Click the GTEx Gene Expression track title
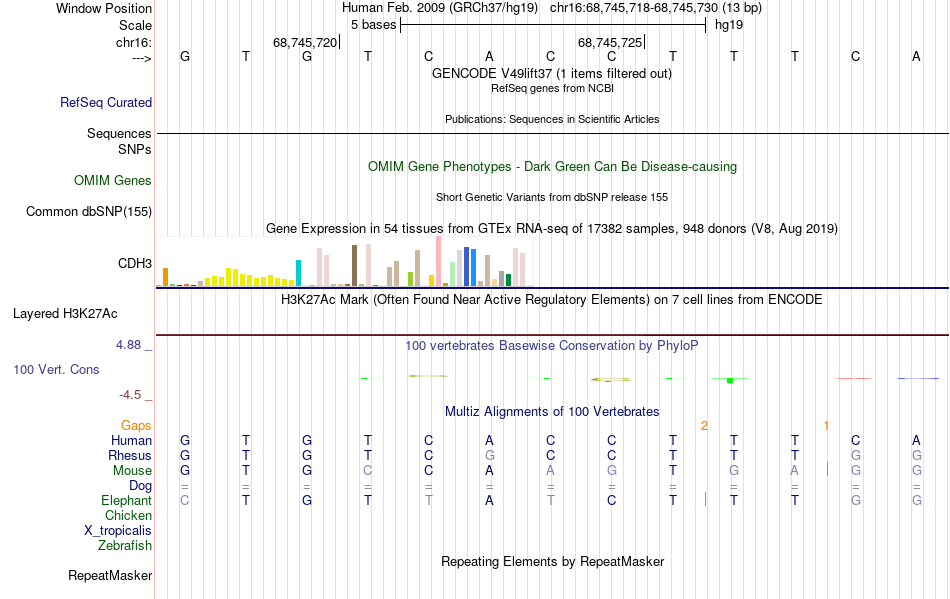The image size is (950, 599). [x=552, y=229]
